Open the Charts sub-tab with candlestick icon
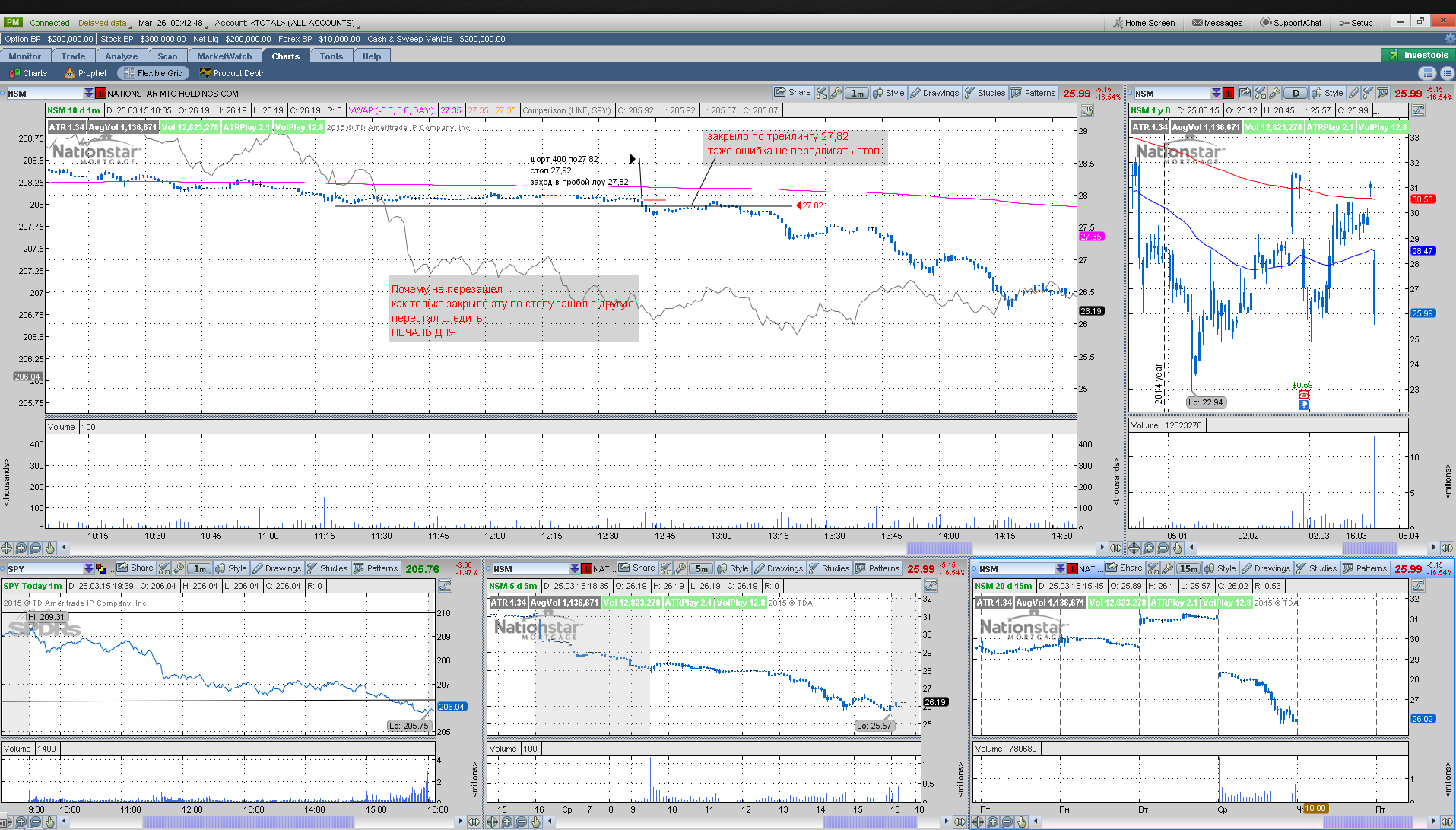Screen dimensions: 1456x830 click(x=28, y=73)
